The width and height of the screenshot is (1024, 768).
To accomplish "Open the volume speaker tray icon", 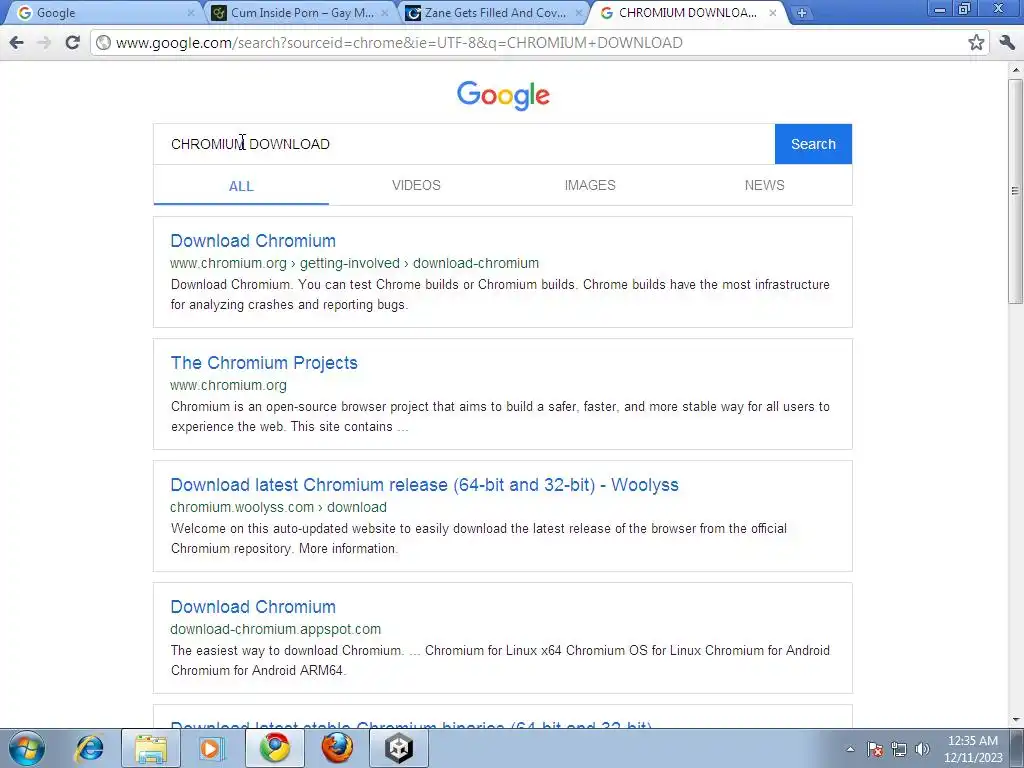I will [x=922, y=749].
